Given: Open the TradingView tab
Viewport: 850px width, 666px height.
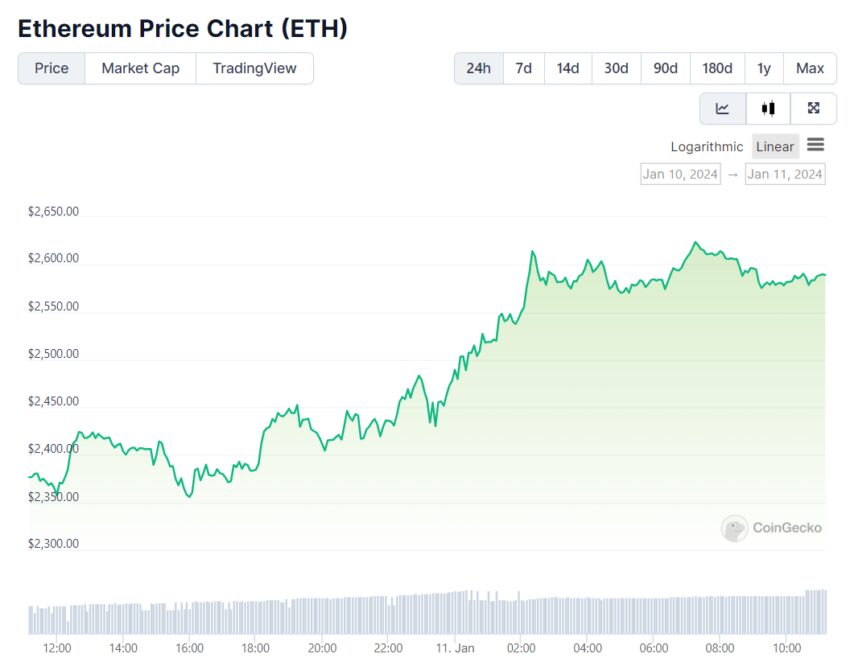Looking at the screenshot, I should [255, 68].
